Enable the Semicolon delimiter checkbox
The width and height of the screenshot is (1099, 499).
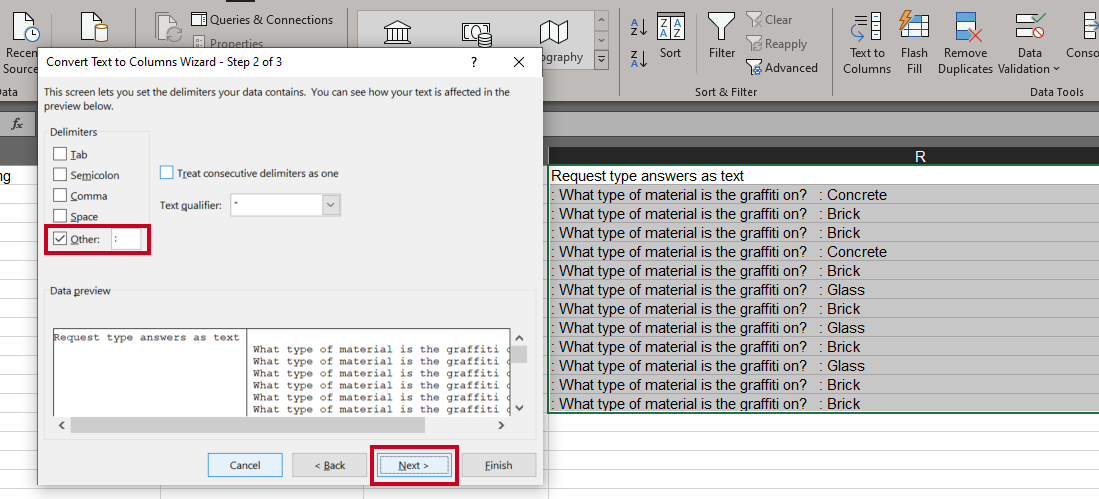coord(60,175)
